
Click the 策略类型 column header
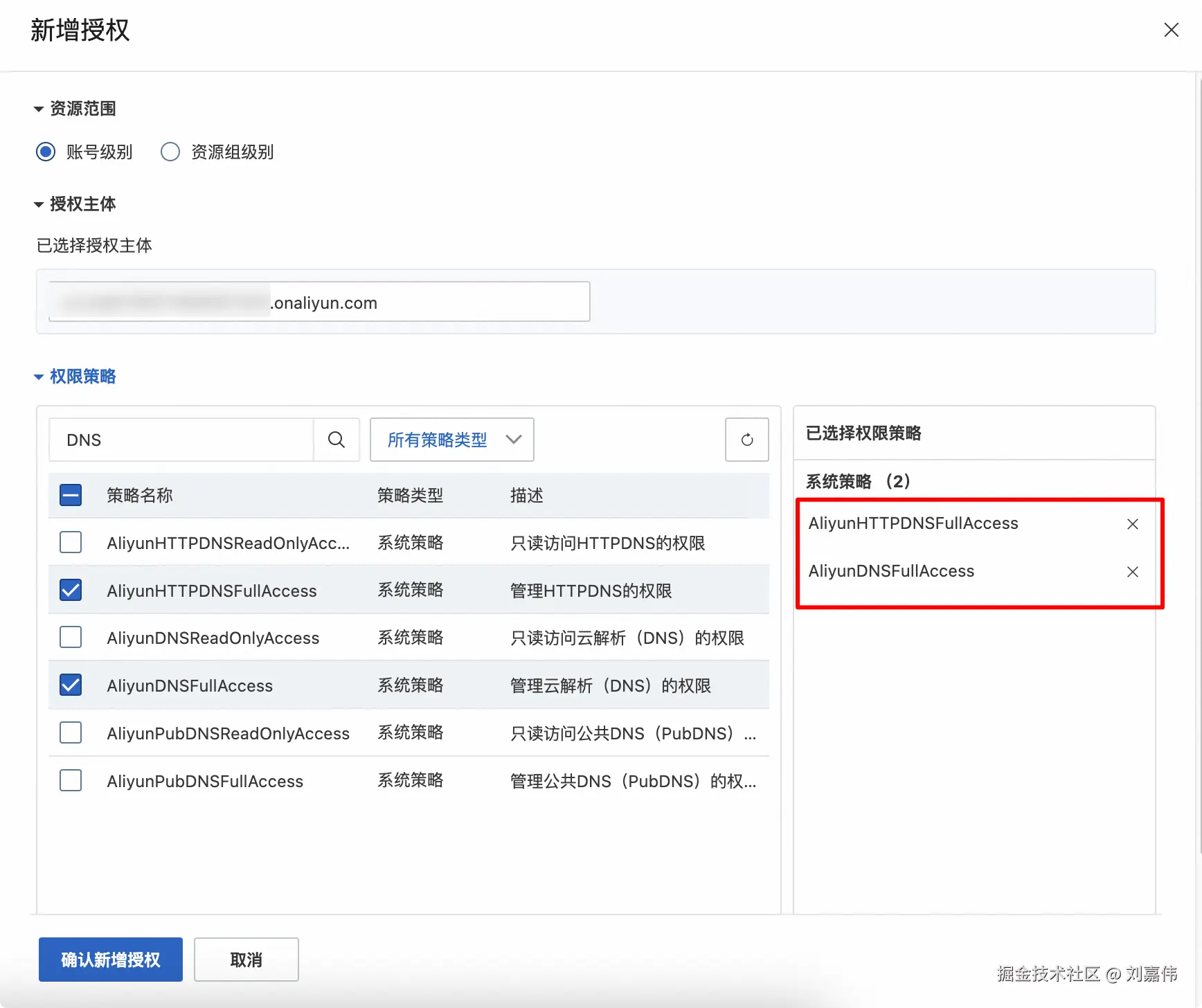pos(410,496)
